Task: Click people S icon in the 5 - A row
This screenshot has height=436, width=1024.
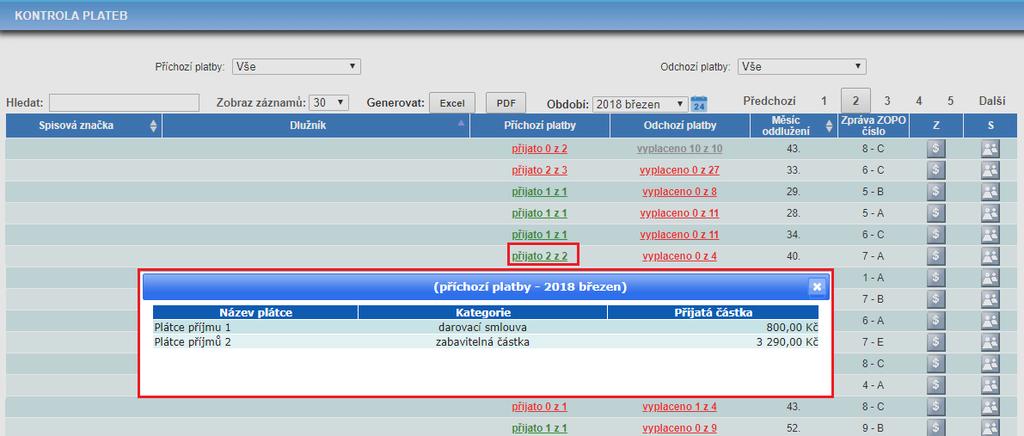Action: coord(990,213)
